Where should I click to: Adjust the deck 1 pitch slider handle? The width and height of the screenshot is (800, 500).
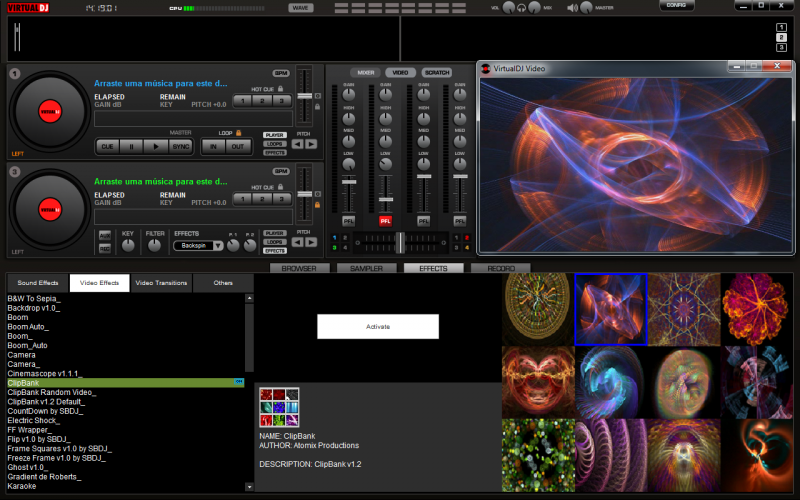pos(305,96)
